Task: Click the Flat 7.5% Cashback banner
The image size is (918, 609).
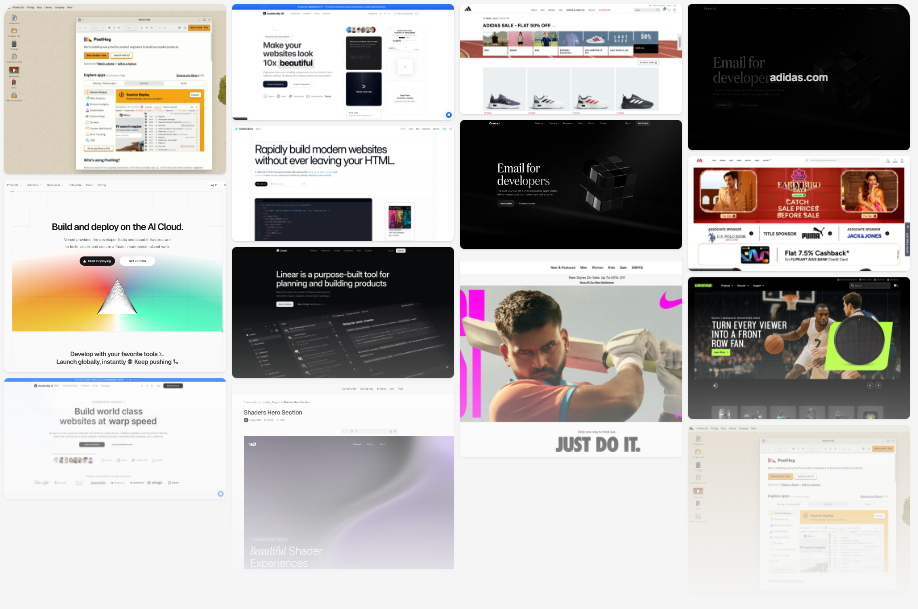Action: point(798,255)
